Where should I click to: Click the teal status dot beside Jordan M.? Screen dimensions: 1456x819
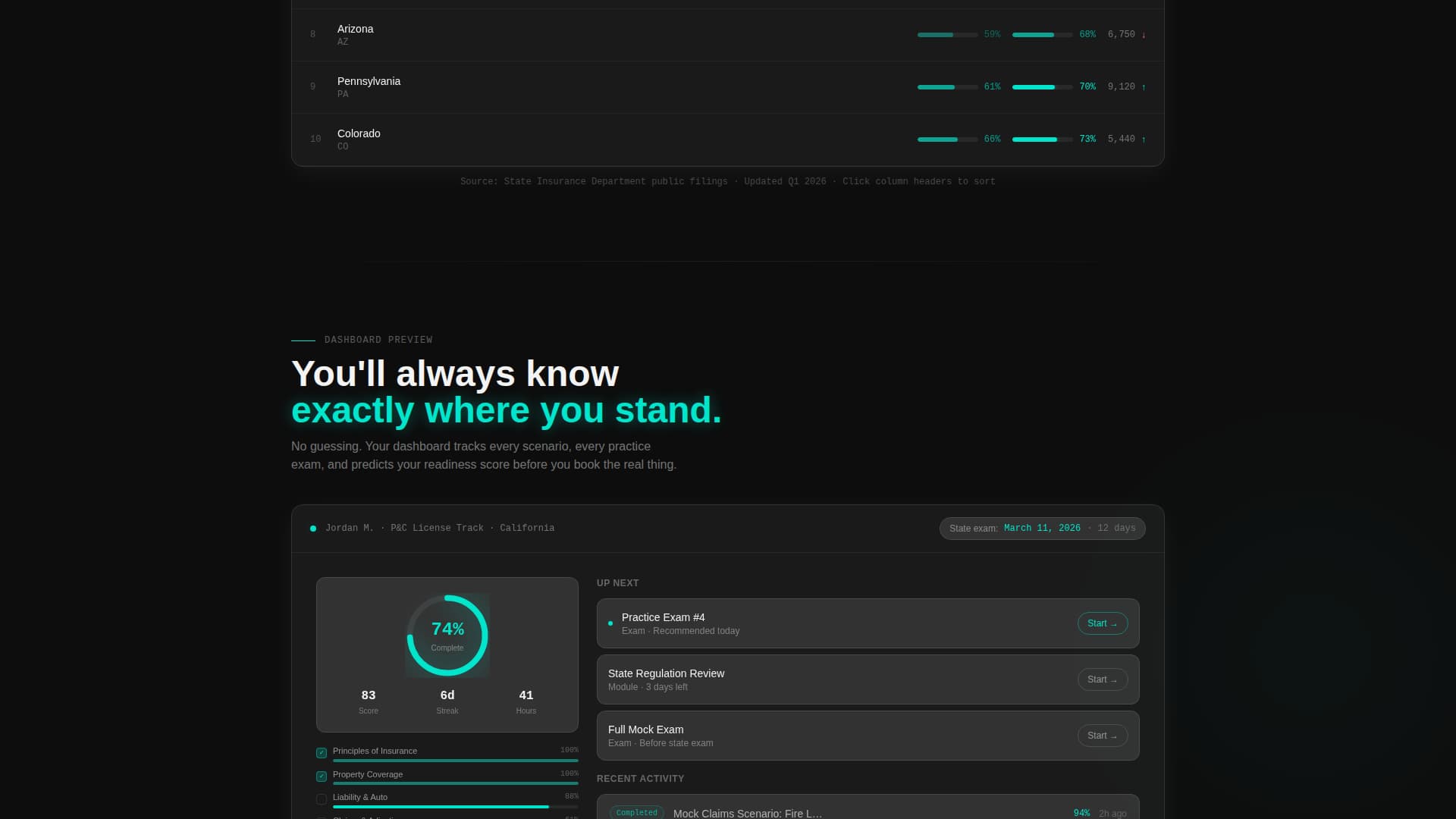click(x=313, y=529)
